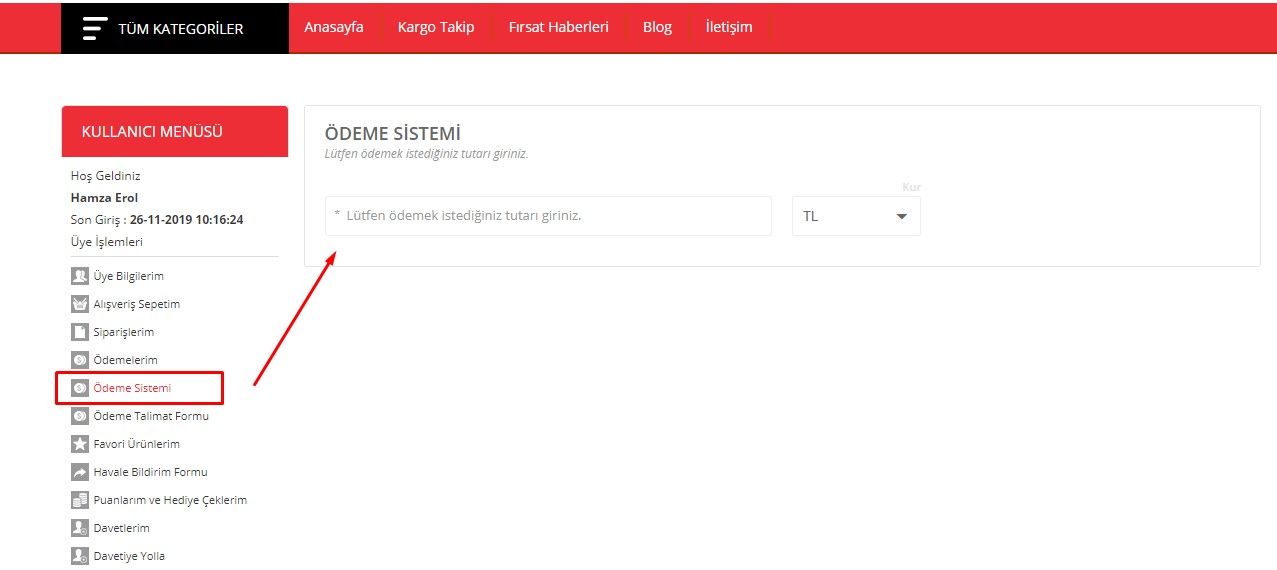Focus the payment amount input field
The image size is (1277, 570).
[x=548, y=216]
